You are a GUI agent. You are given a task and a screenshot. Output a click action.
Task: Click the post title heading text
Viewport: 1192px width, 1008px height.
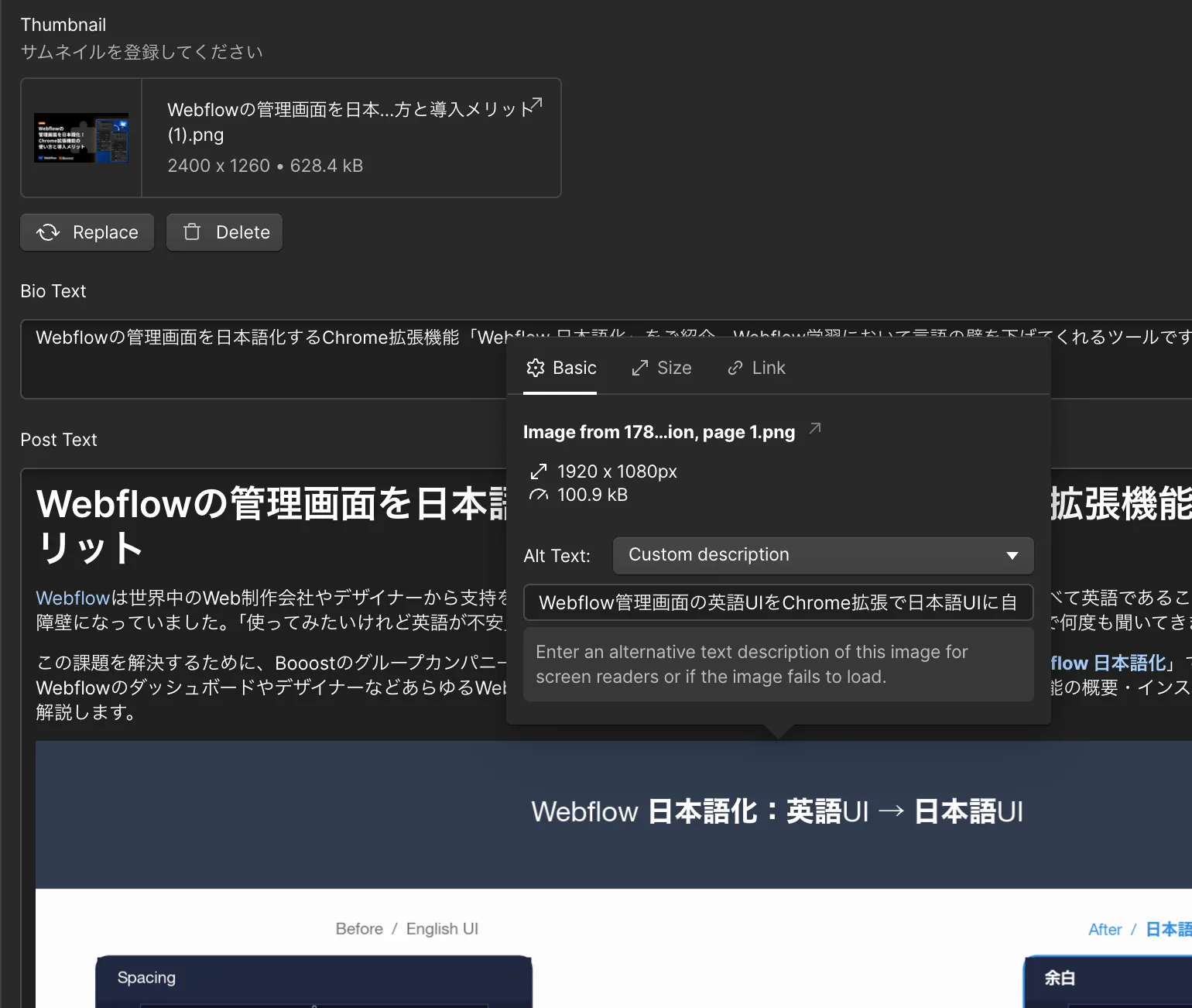[x=271, y=525]
